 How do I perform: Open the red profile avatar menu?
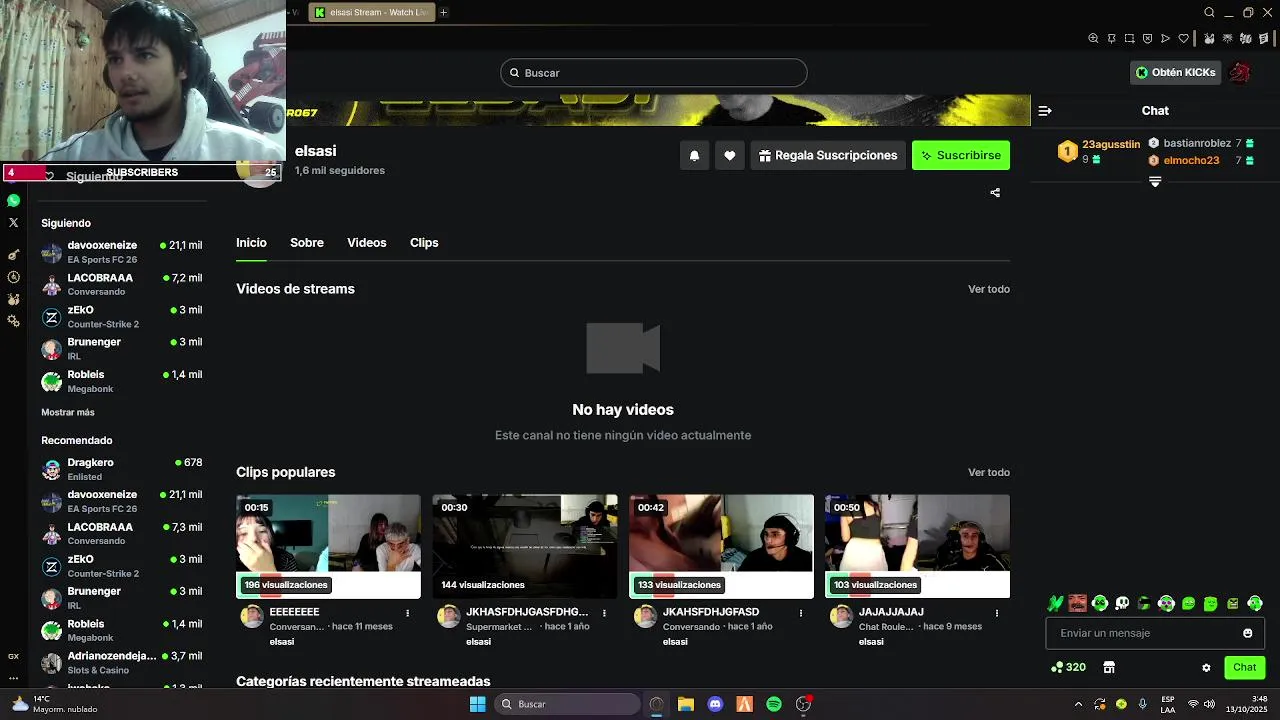tap(1241, 73)
